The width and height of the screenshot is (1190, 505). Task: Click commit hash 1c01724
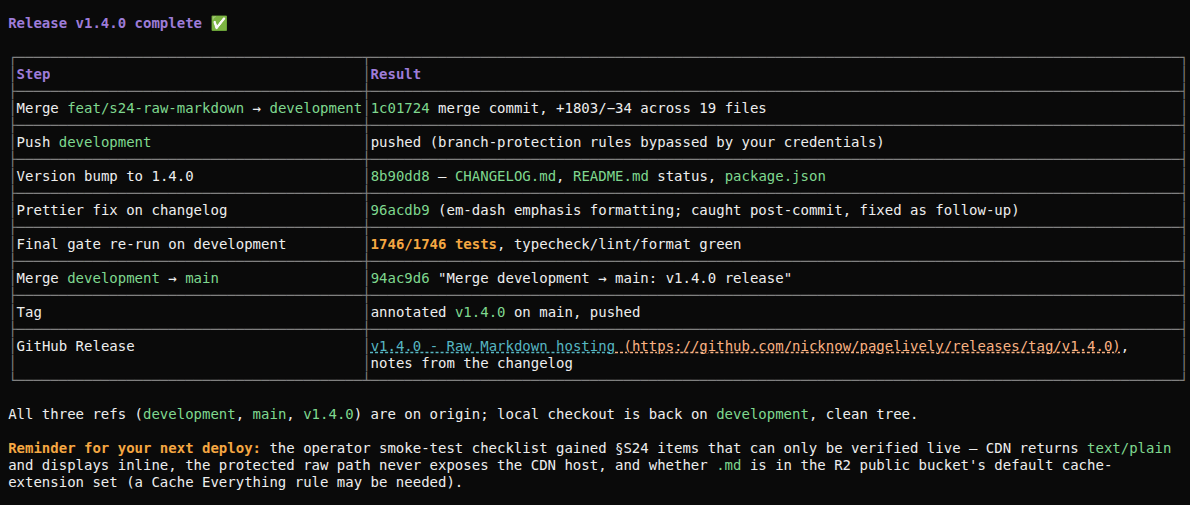coord(400,109)
